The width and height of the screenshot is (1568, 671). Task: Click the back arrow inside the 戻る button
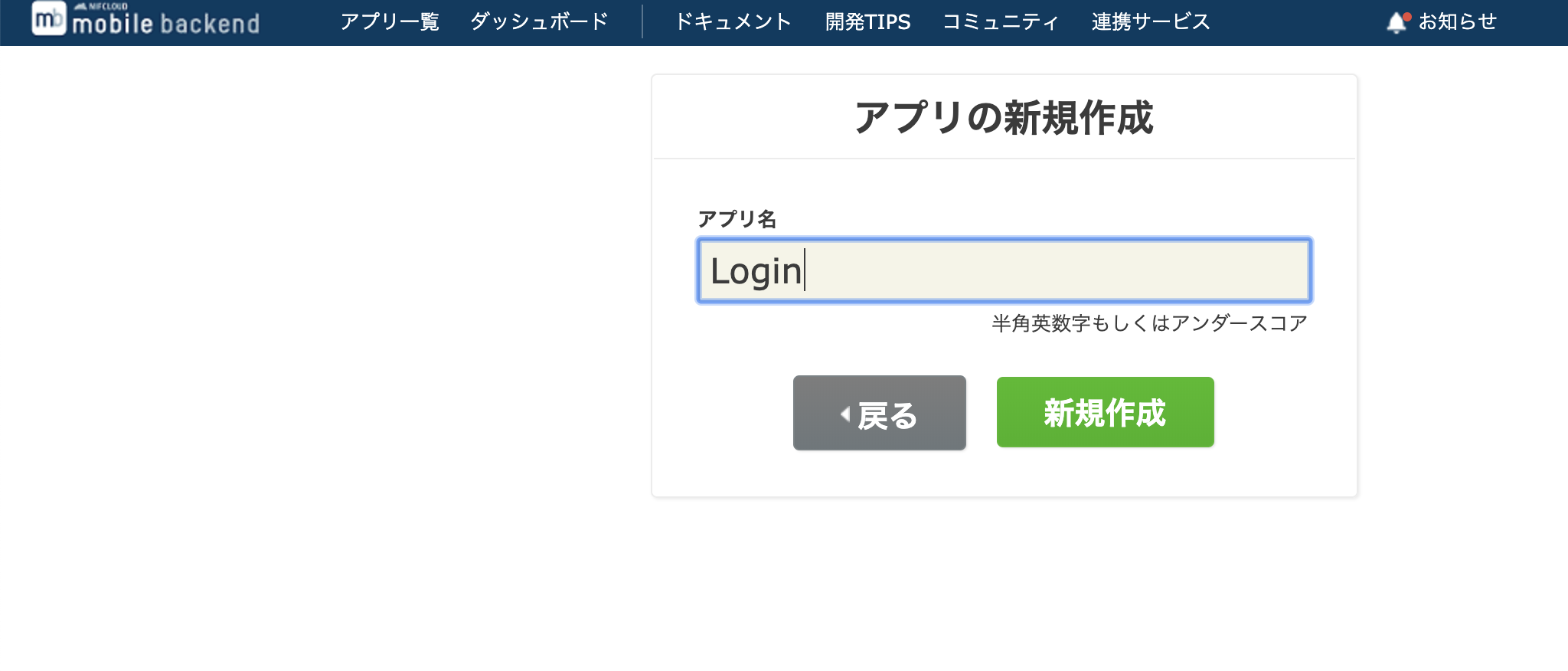pyautogui.click(x=844, y=414)
